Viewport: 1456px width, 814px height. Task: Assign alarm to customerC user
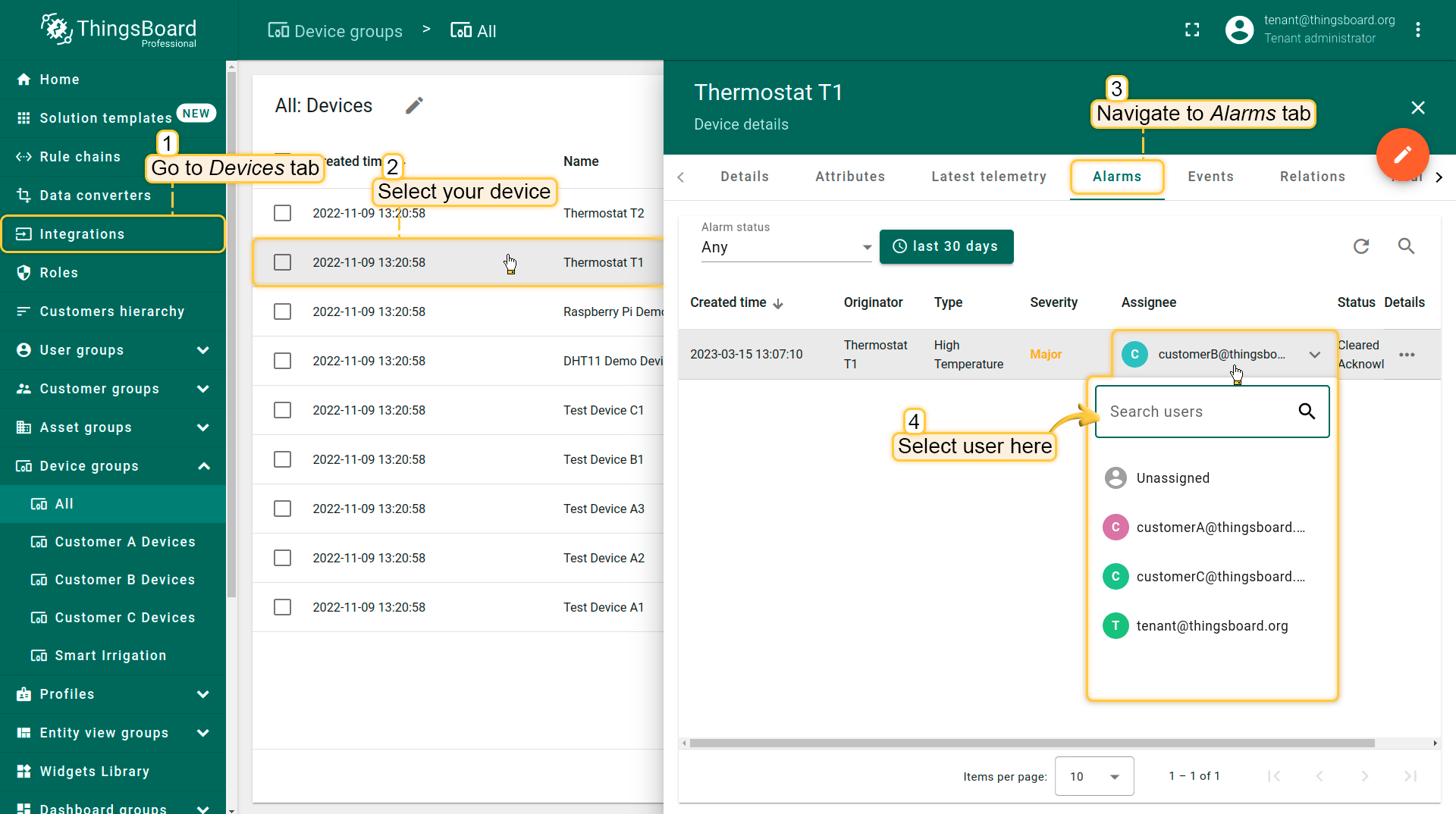1212,577
